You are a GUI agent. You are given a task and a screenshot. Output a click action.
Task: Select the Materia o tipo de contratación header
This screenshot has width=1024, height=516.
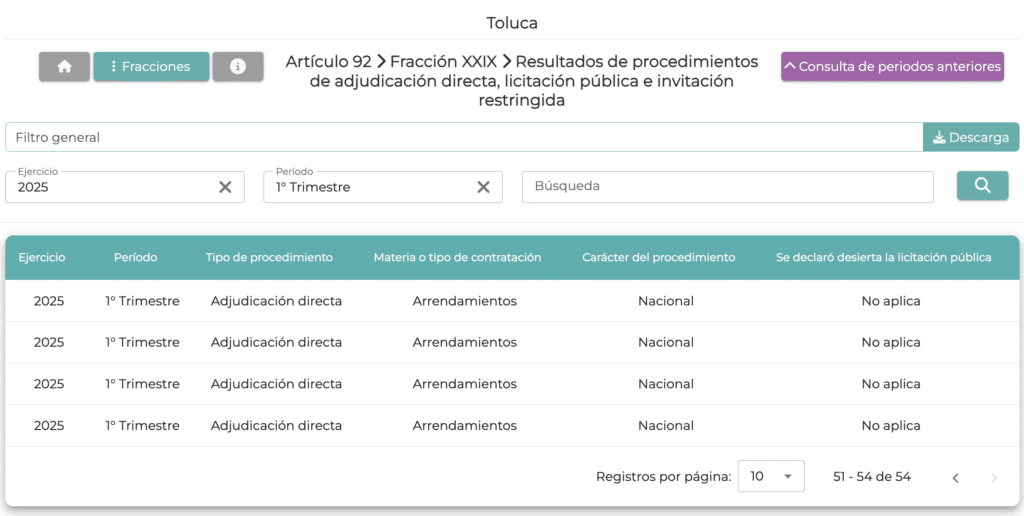(x=457, y=257)
